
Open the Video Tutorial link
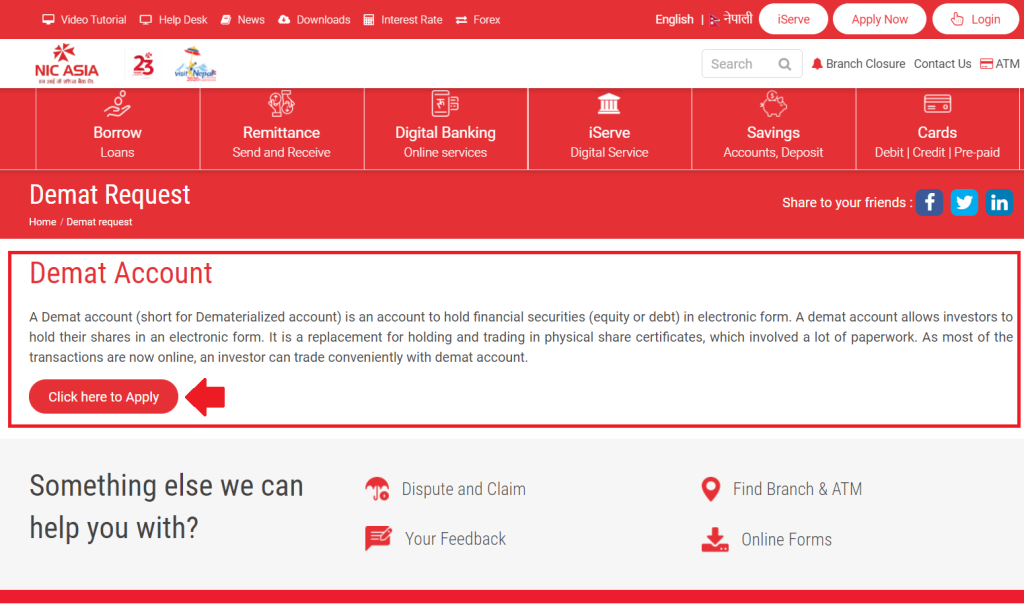click(x=84, y=20)
